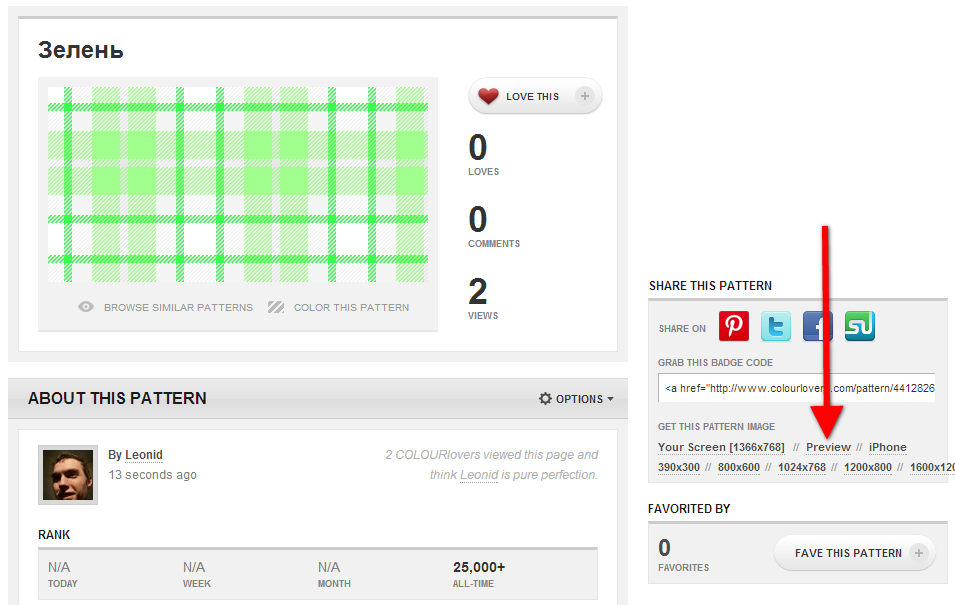Click the plus on Love This button
This screenshot has width=955, height=605.
click(585, 97)
